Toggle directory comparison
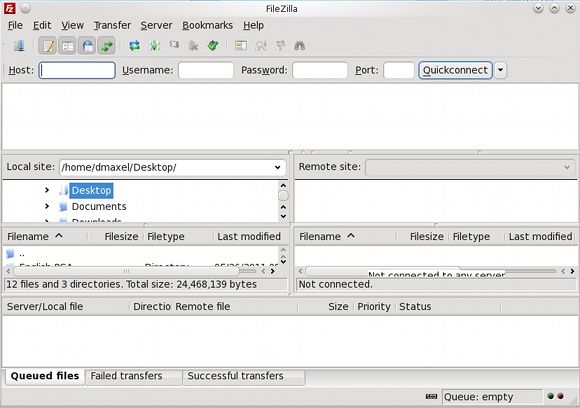 click(261, 46)
